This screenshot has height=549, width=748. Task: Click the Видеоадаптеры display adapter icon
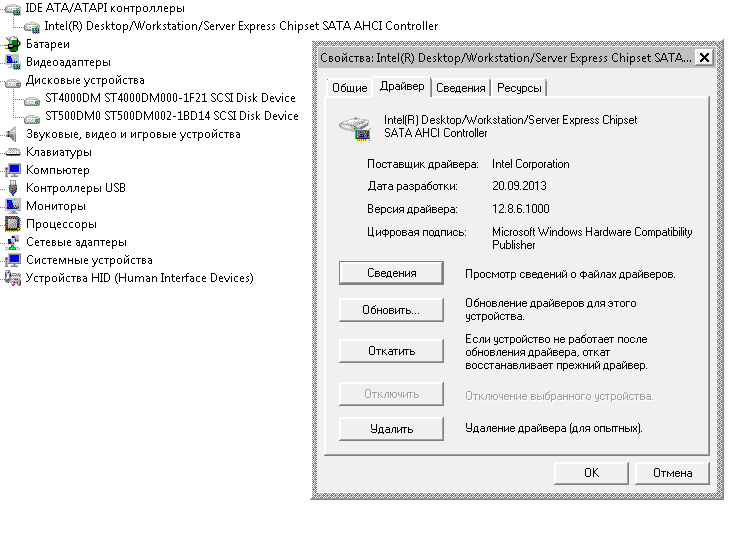(13, 62)
